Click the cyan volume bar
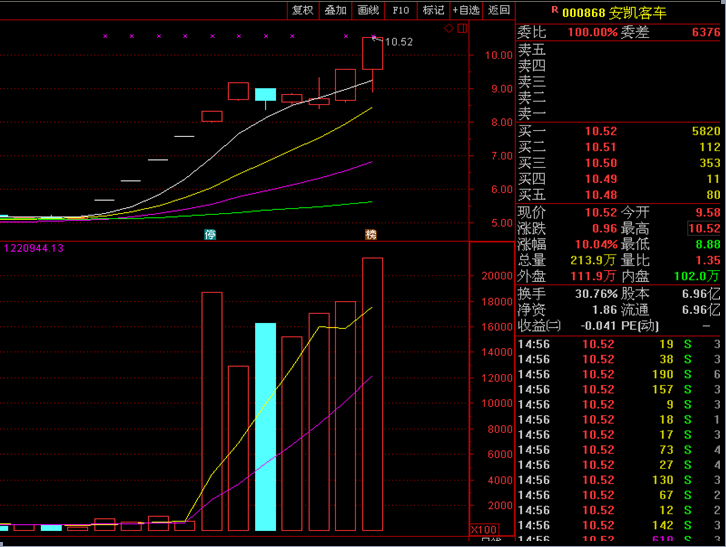The height and width of the screenshot is (547, 726). coord(265,426)
